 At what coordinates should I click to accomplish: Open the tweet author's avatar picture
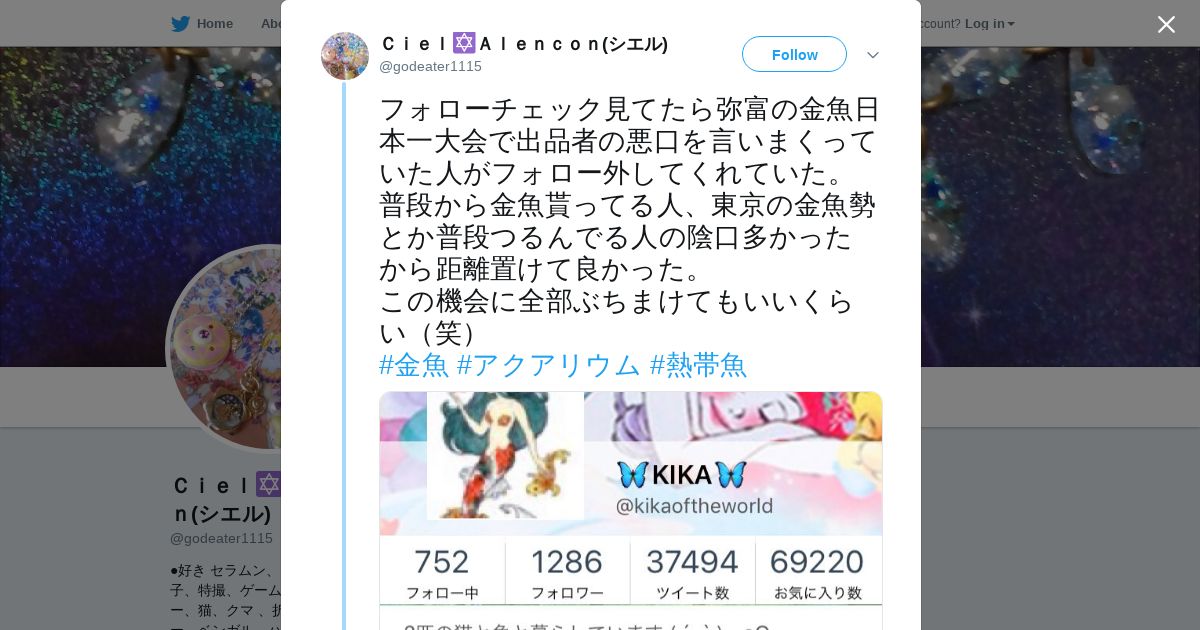click(345, 56)
